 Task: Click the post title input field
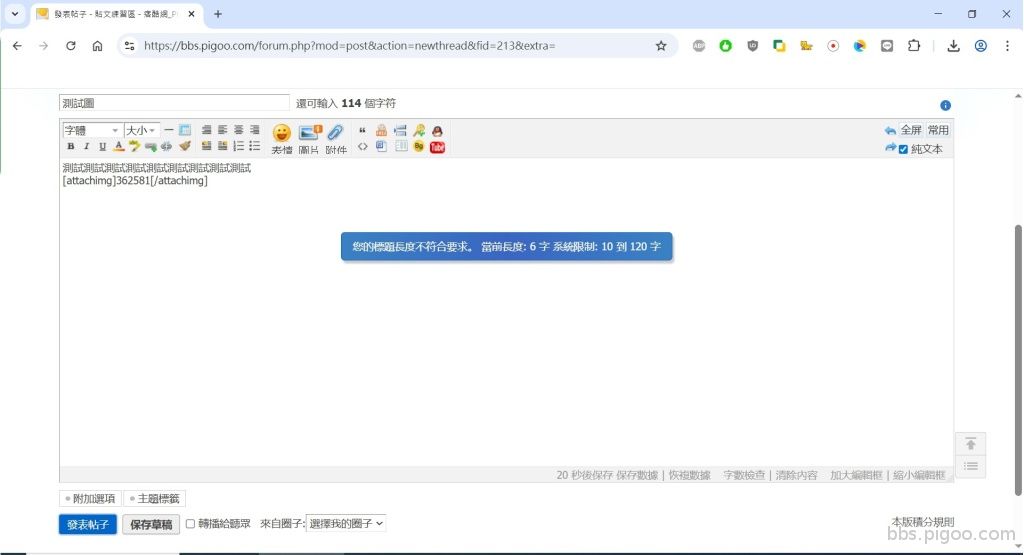click(174, 103)
